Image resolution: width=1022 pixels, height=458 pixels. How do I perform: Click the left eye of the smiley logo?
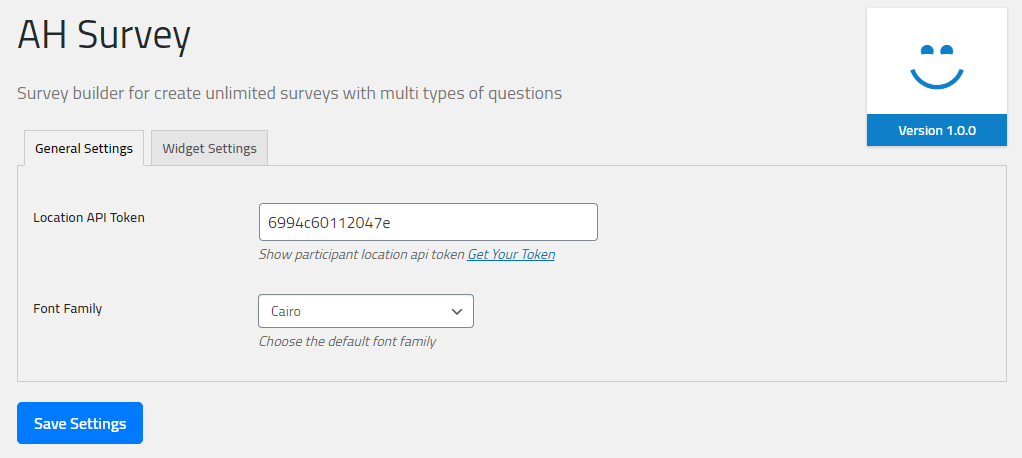pos(926,49)
